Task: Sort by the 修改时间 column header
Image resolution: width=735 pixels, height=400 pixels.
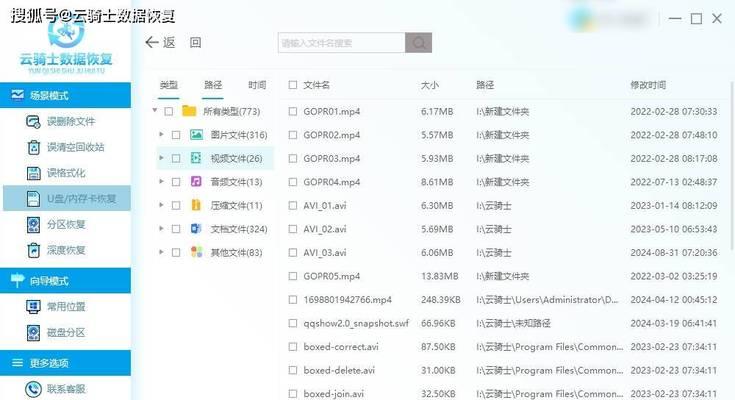Action: click(648, 85)
